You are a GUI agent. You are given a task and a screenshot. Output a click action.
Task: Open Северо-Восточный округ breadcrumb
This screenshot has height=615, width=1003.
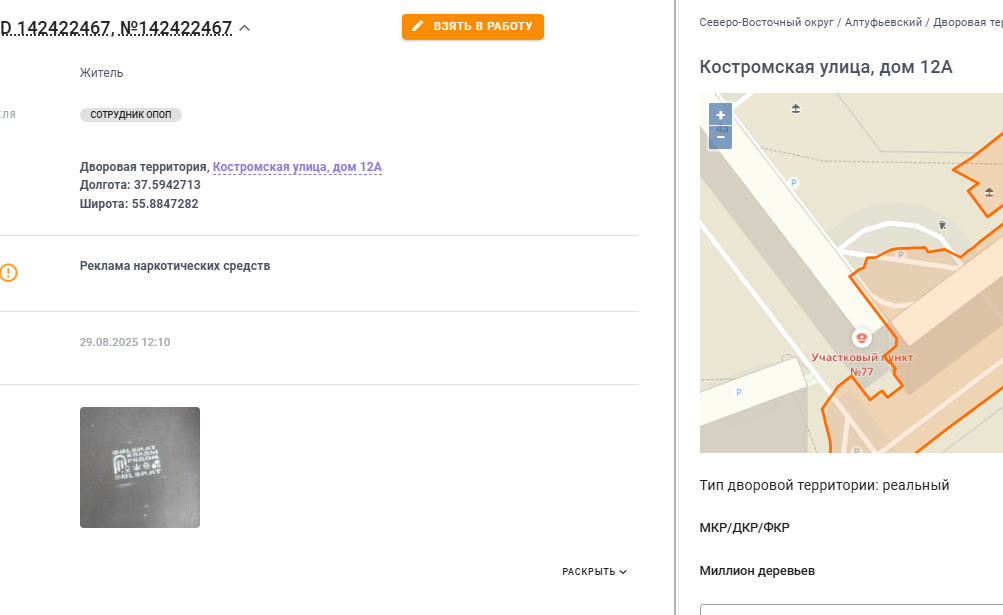pos(766,22)
